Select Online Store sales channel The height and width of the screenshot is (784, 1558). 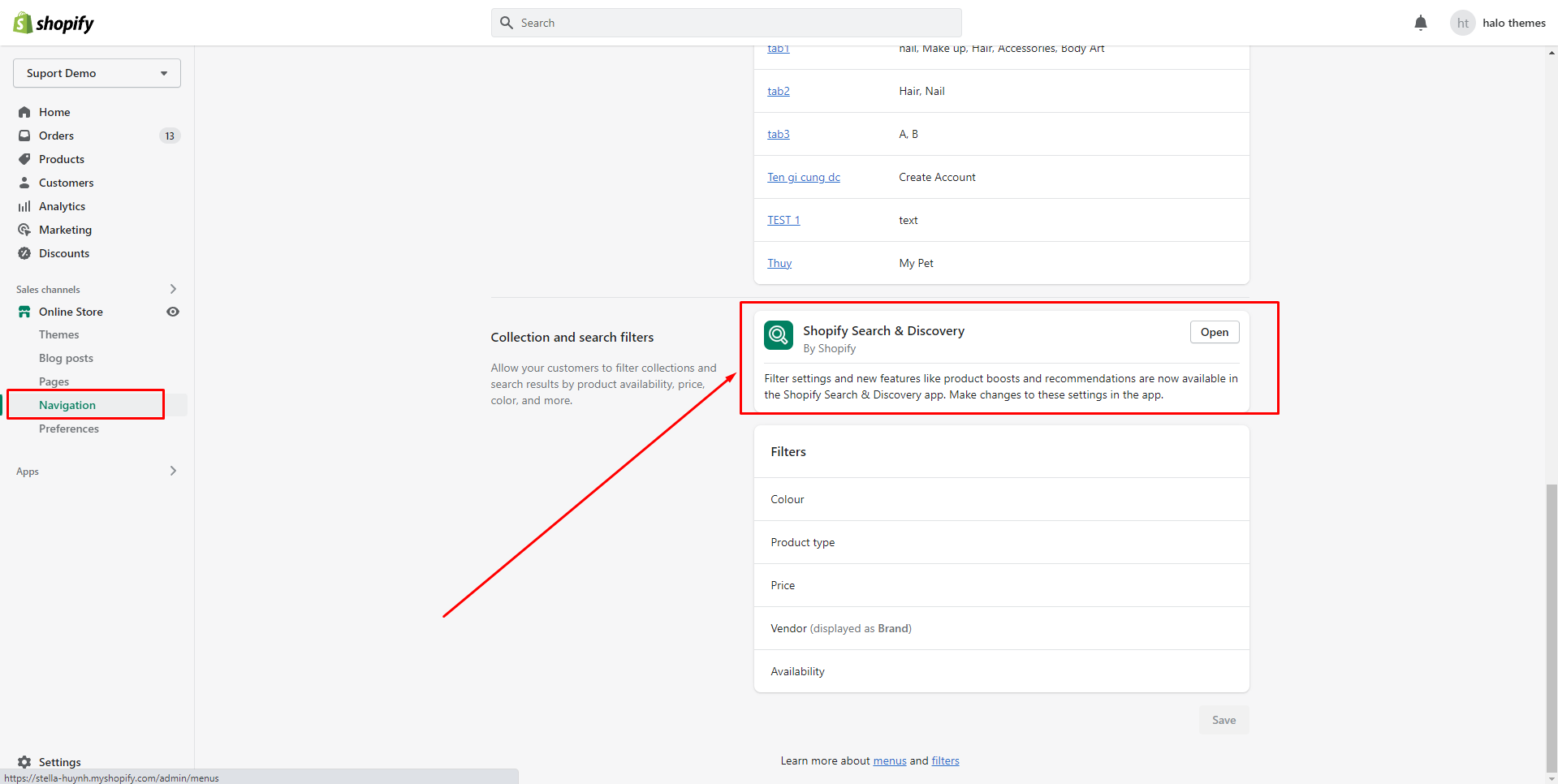(71, 312)
